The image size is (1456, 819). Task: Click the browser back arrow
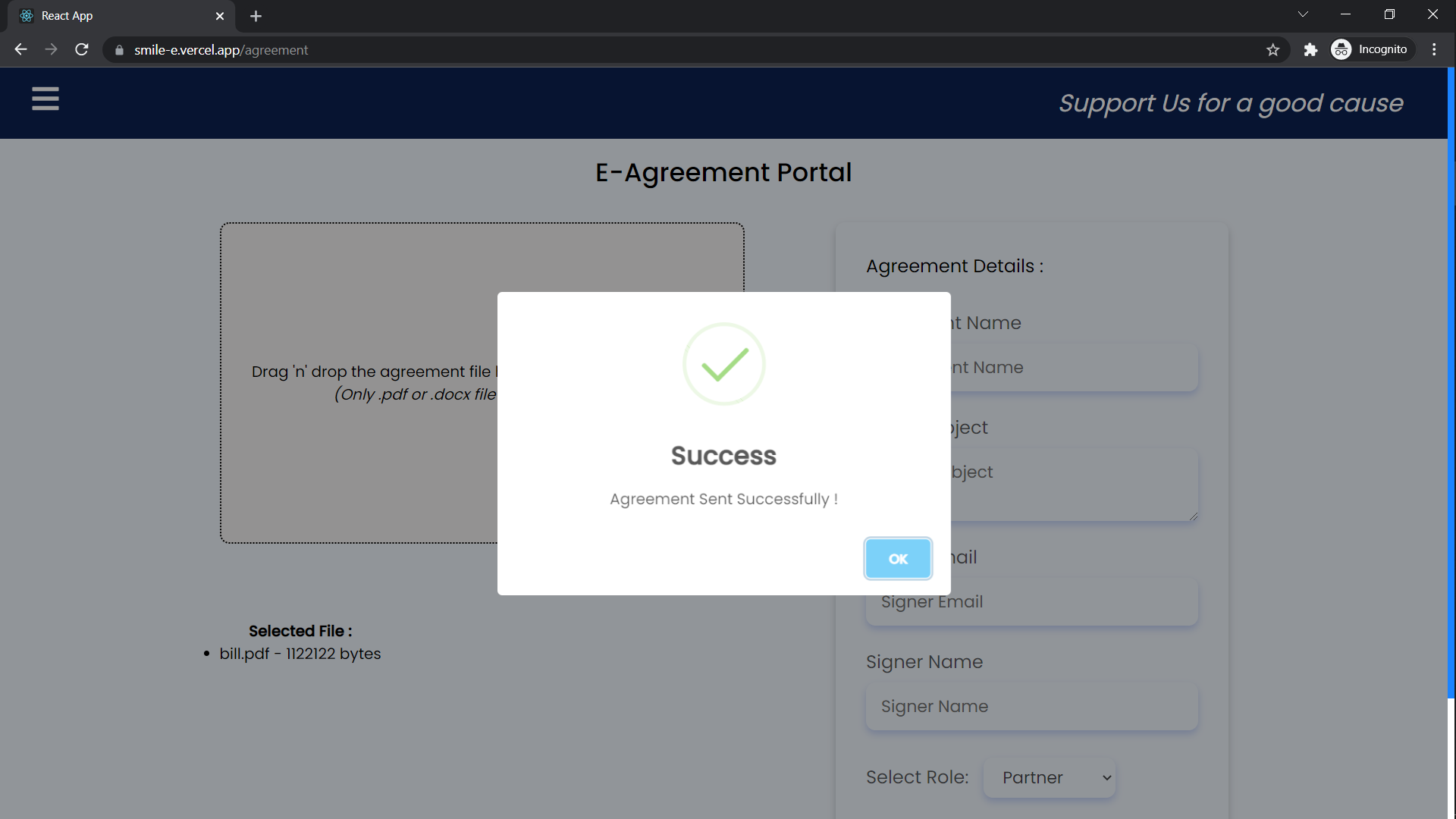(x=20, y=49)
